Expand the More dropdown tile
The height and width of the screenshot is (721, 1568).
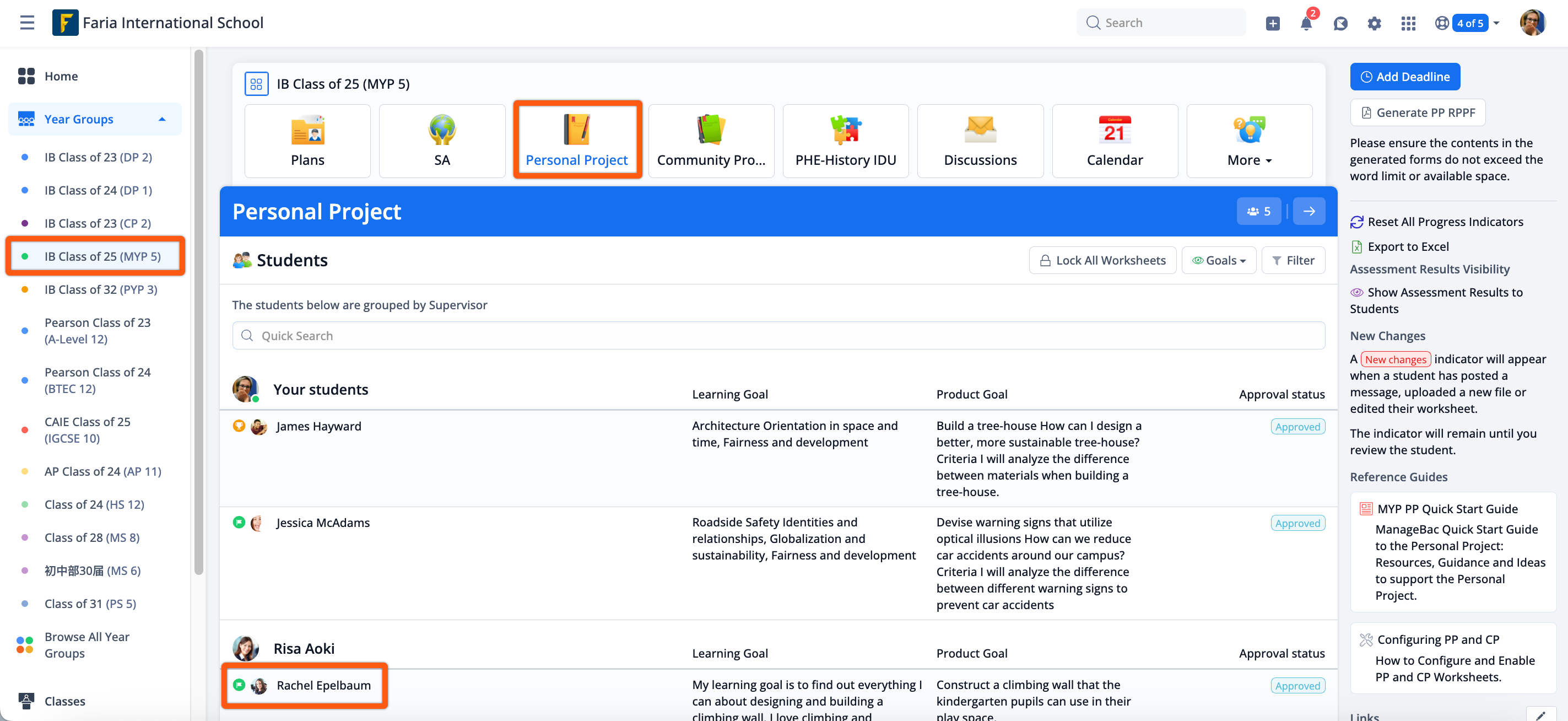pos(1249,141)
